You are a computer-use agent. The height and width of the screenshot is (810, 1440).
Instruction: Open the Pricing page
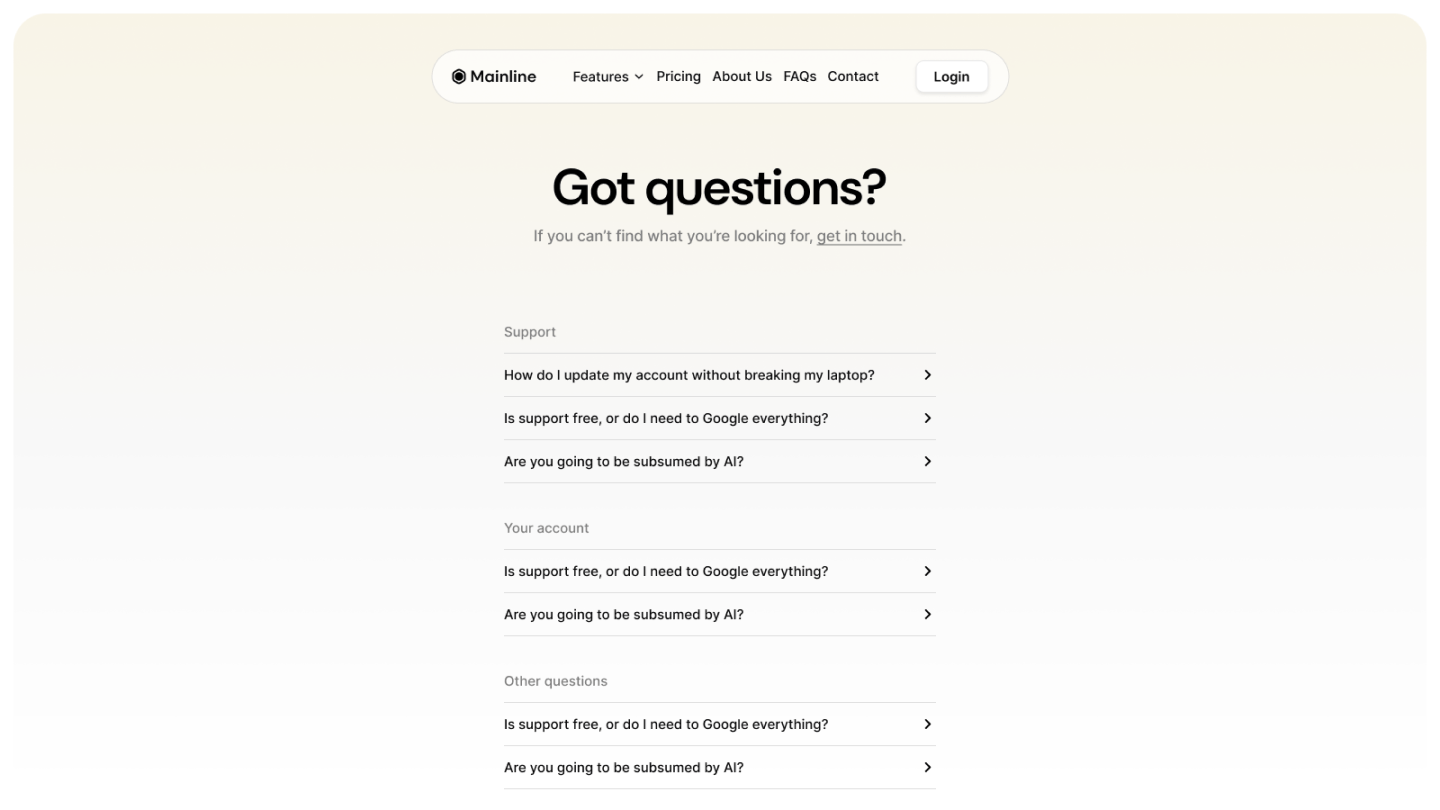[678, 77]
